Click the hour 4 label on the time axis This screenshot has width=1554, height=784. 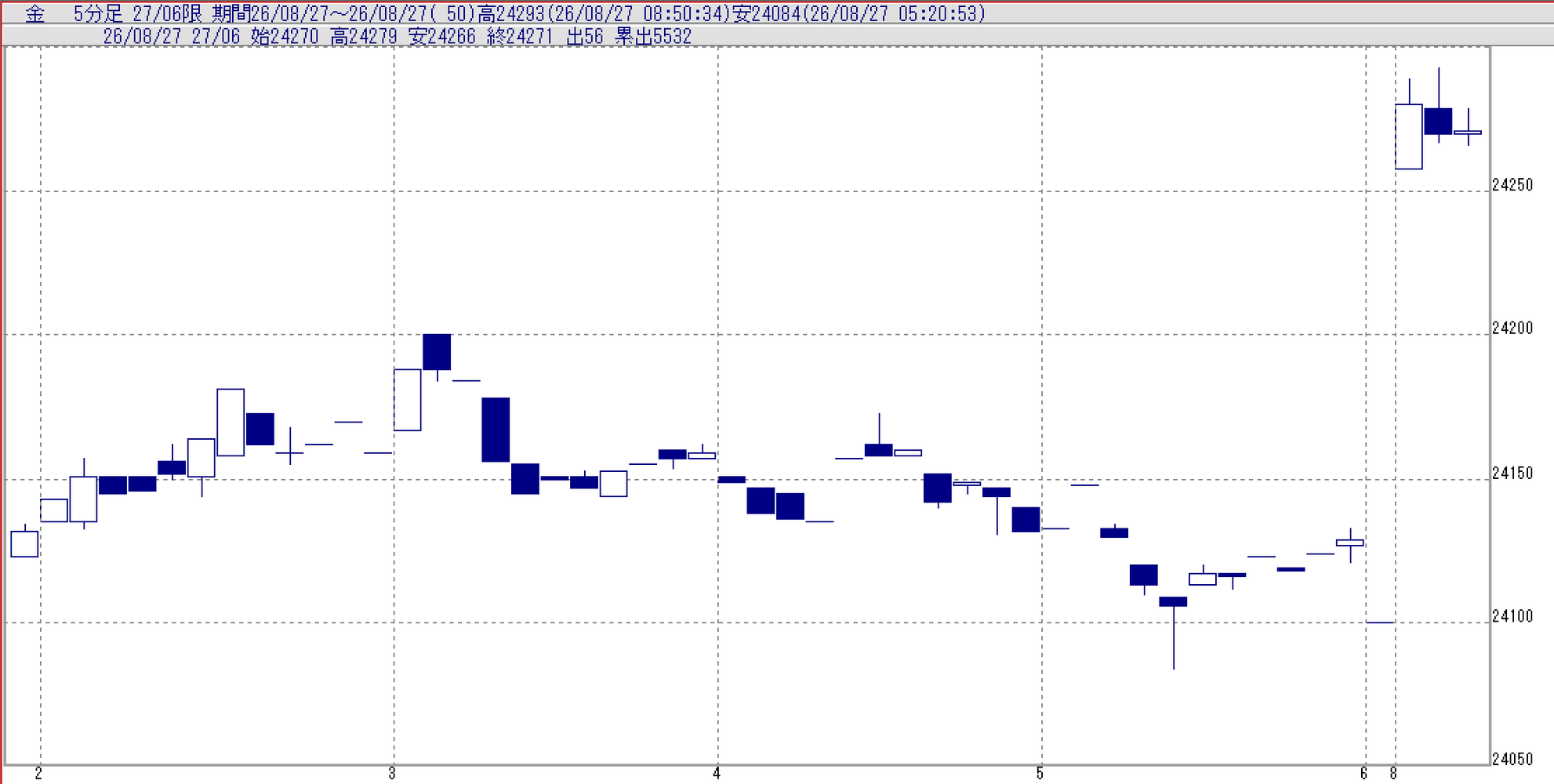point(716,774)
